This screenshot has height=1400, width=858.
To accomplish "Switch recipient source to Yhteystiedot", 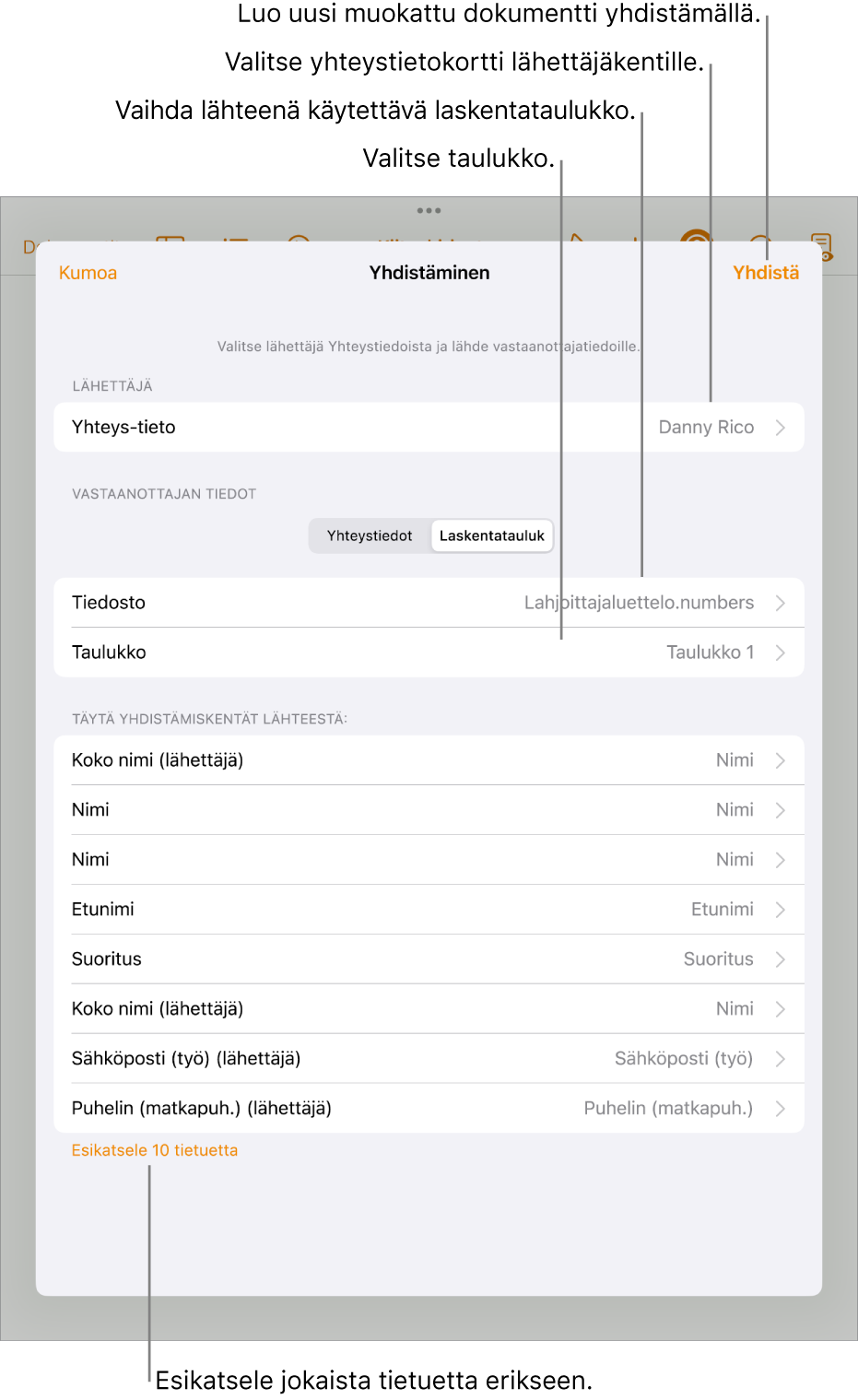I will click(x=370, y=535).
